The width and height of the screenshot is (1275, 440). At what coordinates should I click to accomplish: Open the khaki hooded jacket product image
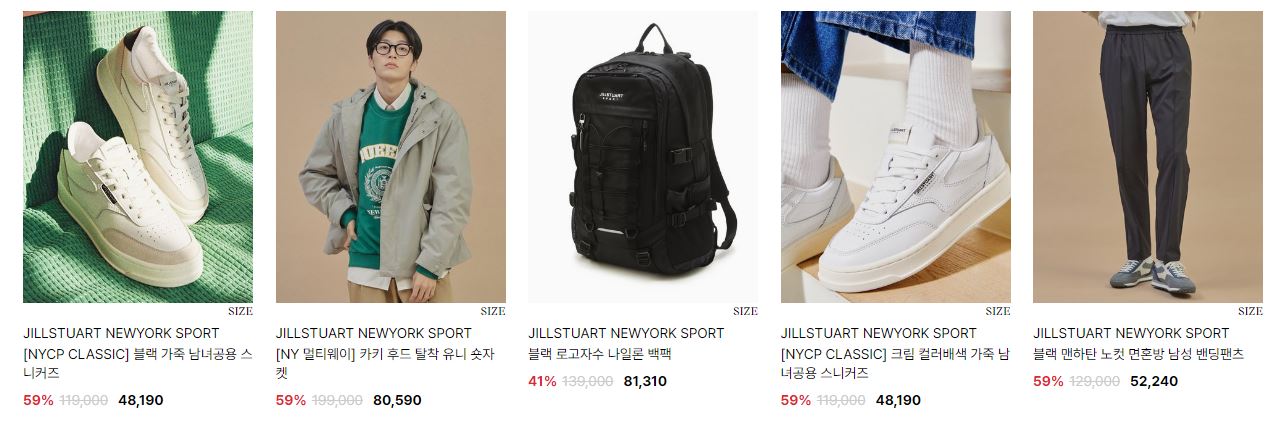click(391, 157)
